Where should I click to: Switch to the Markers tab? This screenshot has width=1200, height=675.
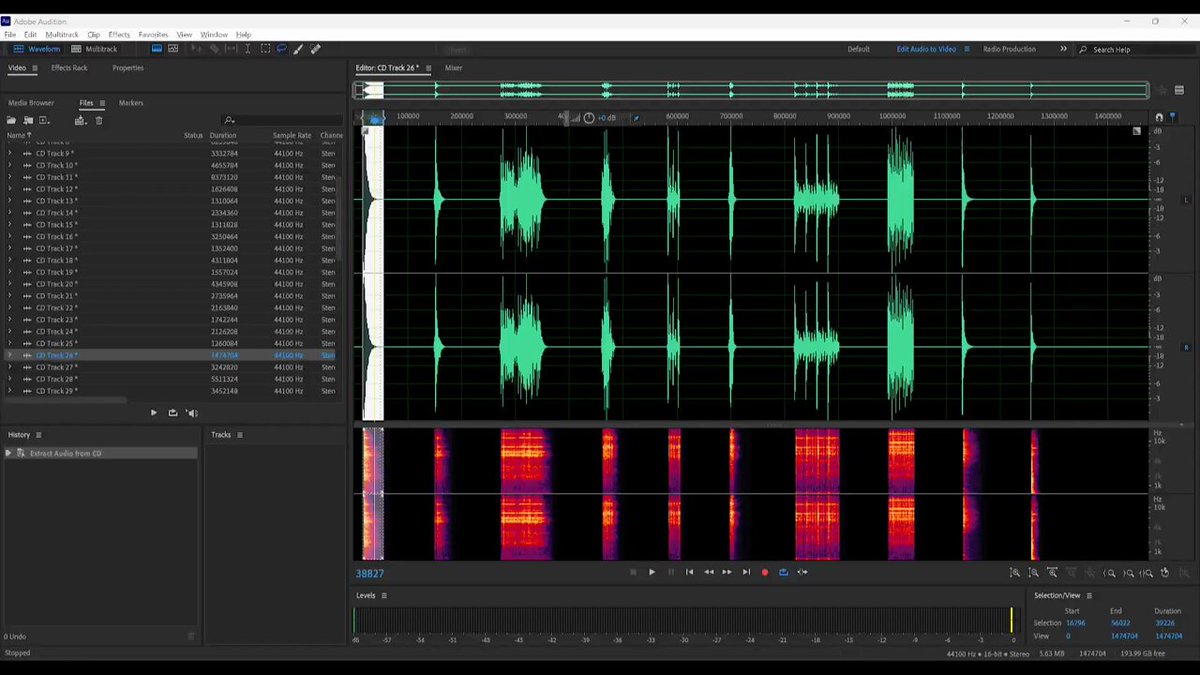[131, 103]
